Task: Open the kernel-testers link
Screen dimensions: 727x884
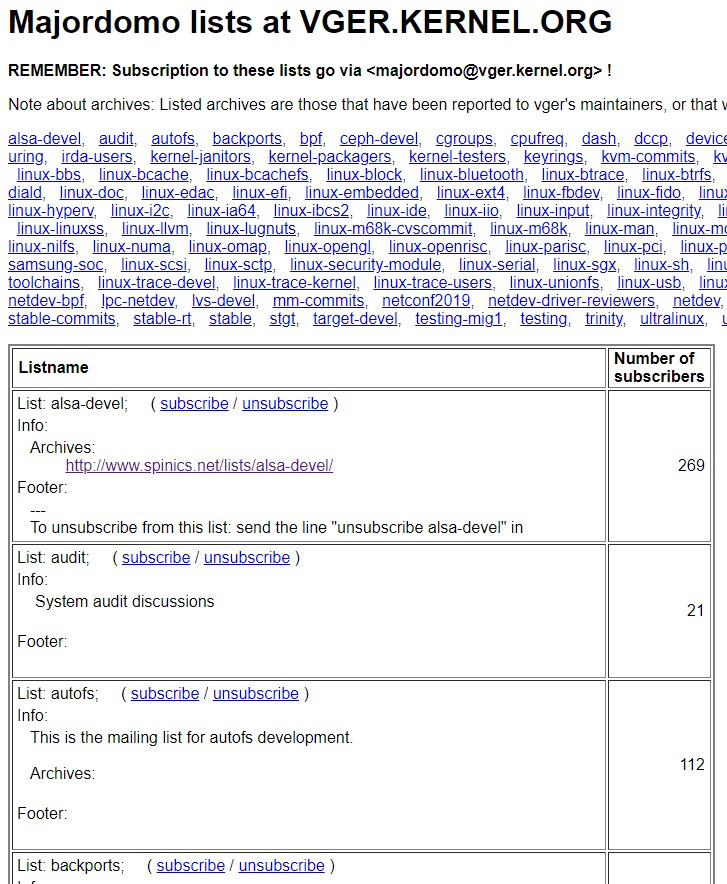Action: [457, 157]
